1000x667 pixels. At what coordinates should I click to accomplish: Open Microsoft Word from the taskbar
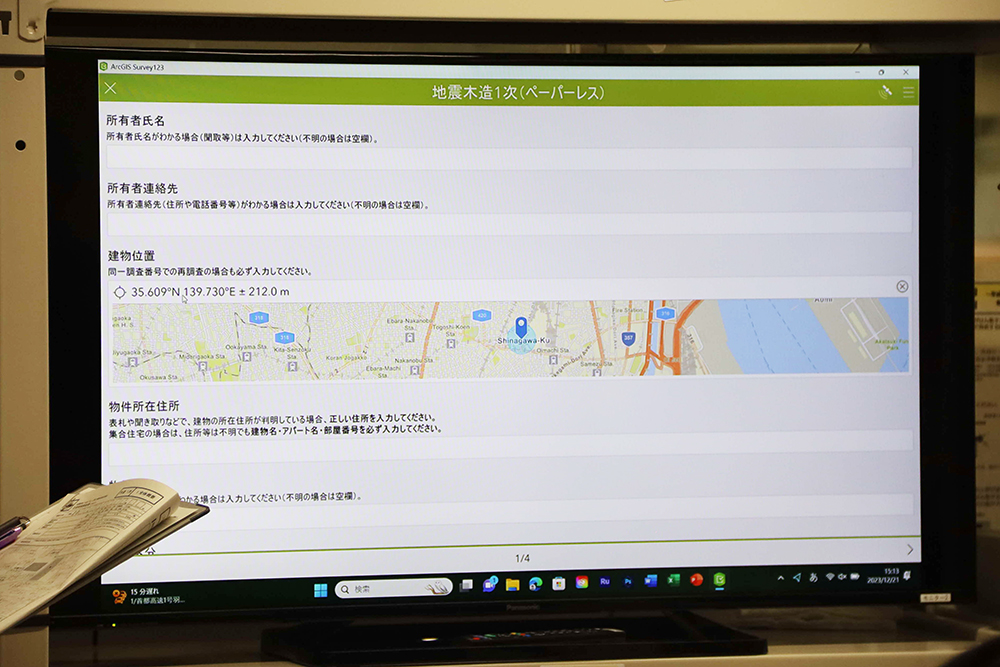coord(651,580)
